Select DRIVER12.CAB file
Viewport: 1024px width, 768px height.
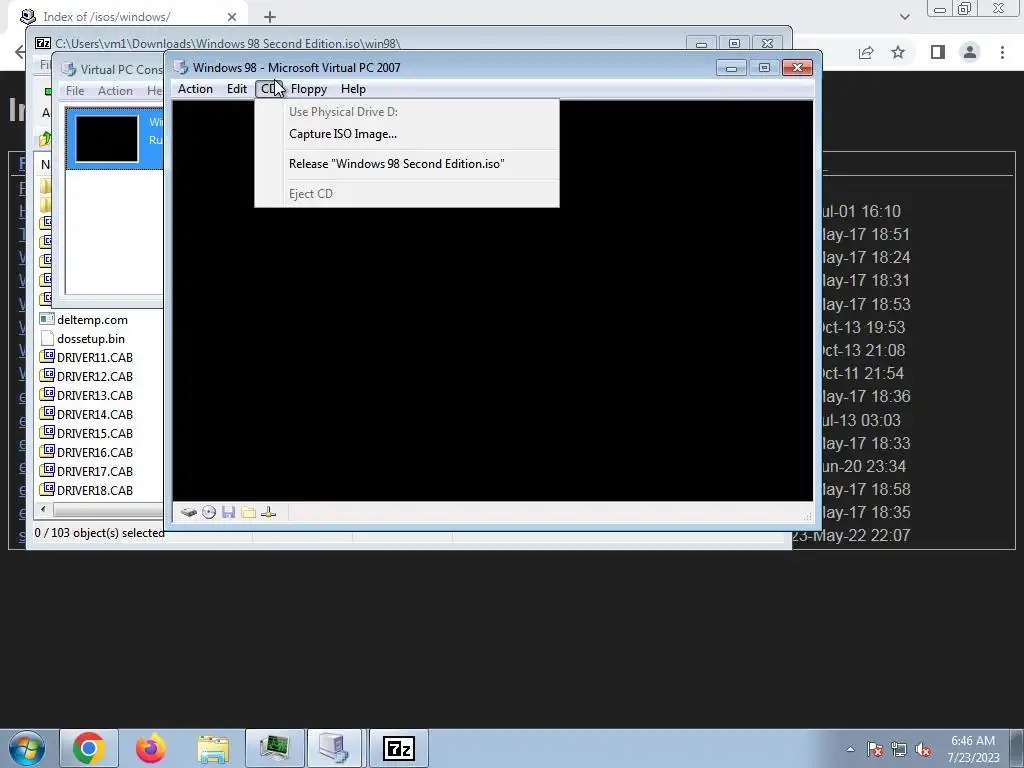(95, 377)
